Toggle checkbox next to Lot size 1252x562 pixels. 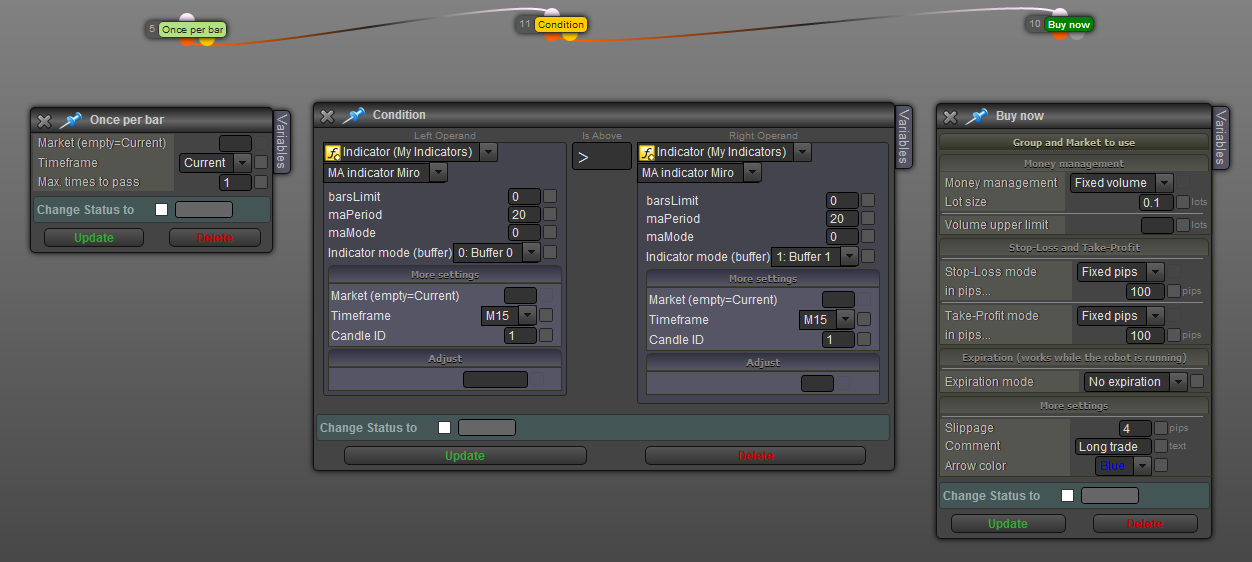(x=1183, y=202)
